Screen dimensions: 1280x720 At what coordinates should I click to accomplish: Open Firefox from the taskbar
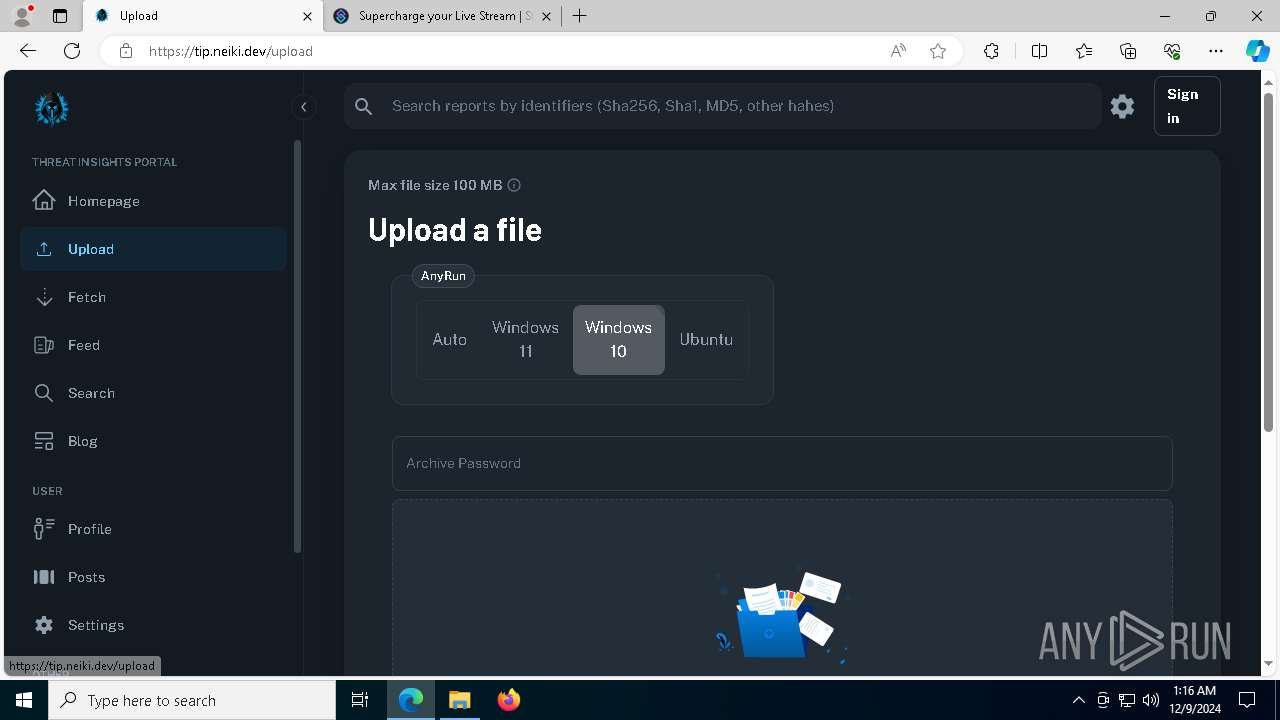508,700
